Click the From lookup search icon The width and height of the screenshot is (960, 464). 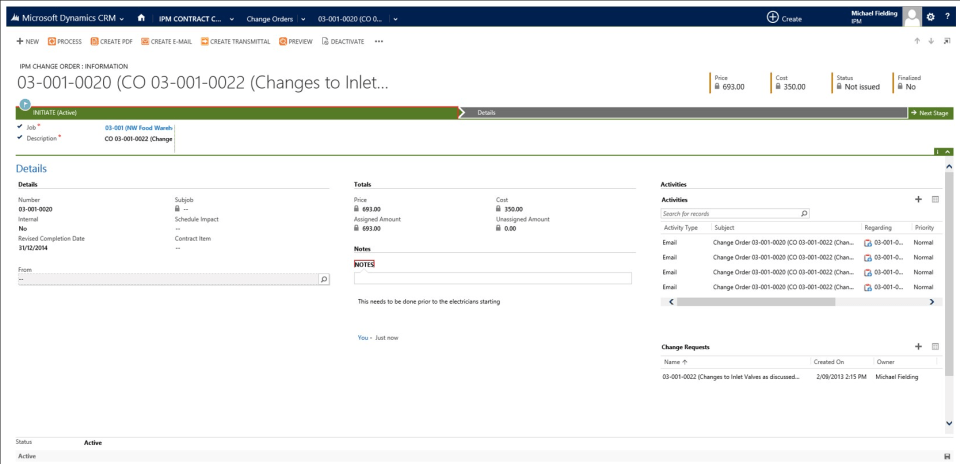tap(324, 279)
